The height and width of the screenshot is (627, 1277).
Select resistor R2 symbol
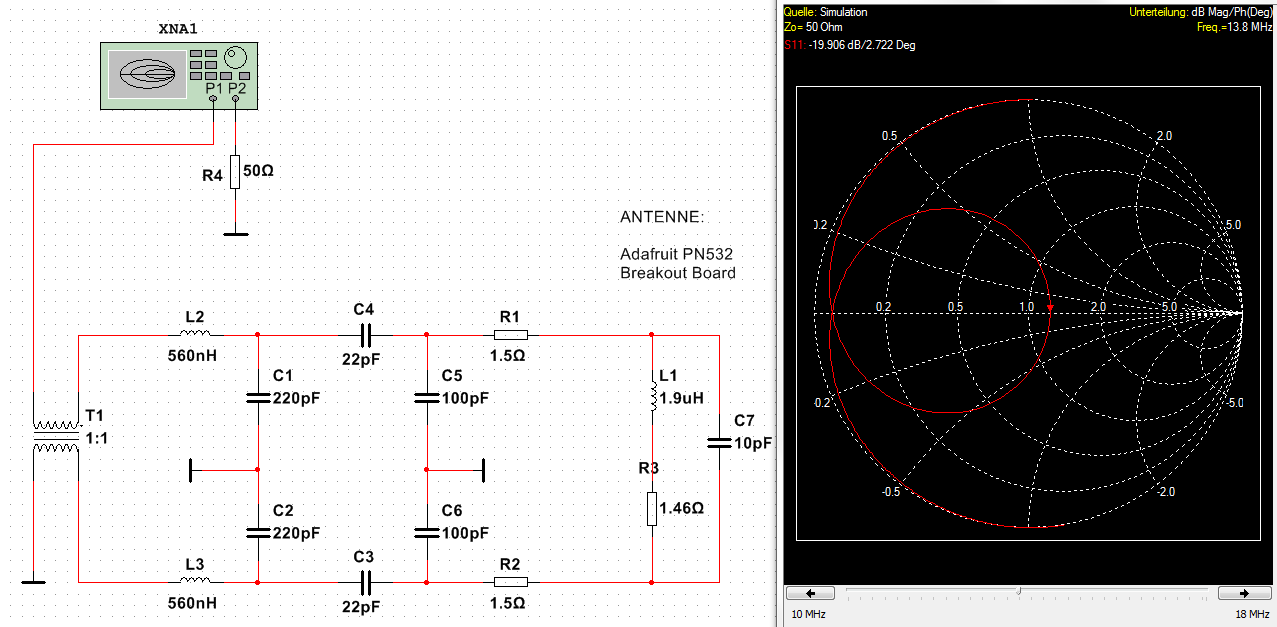pos(511,581)
